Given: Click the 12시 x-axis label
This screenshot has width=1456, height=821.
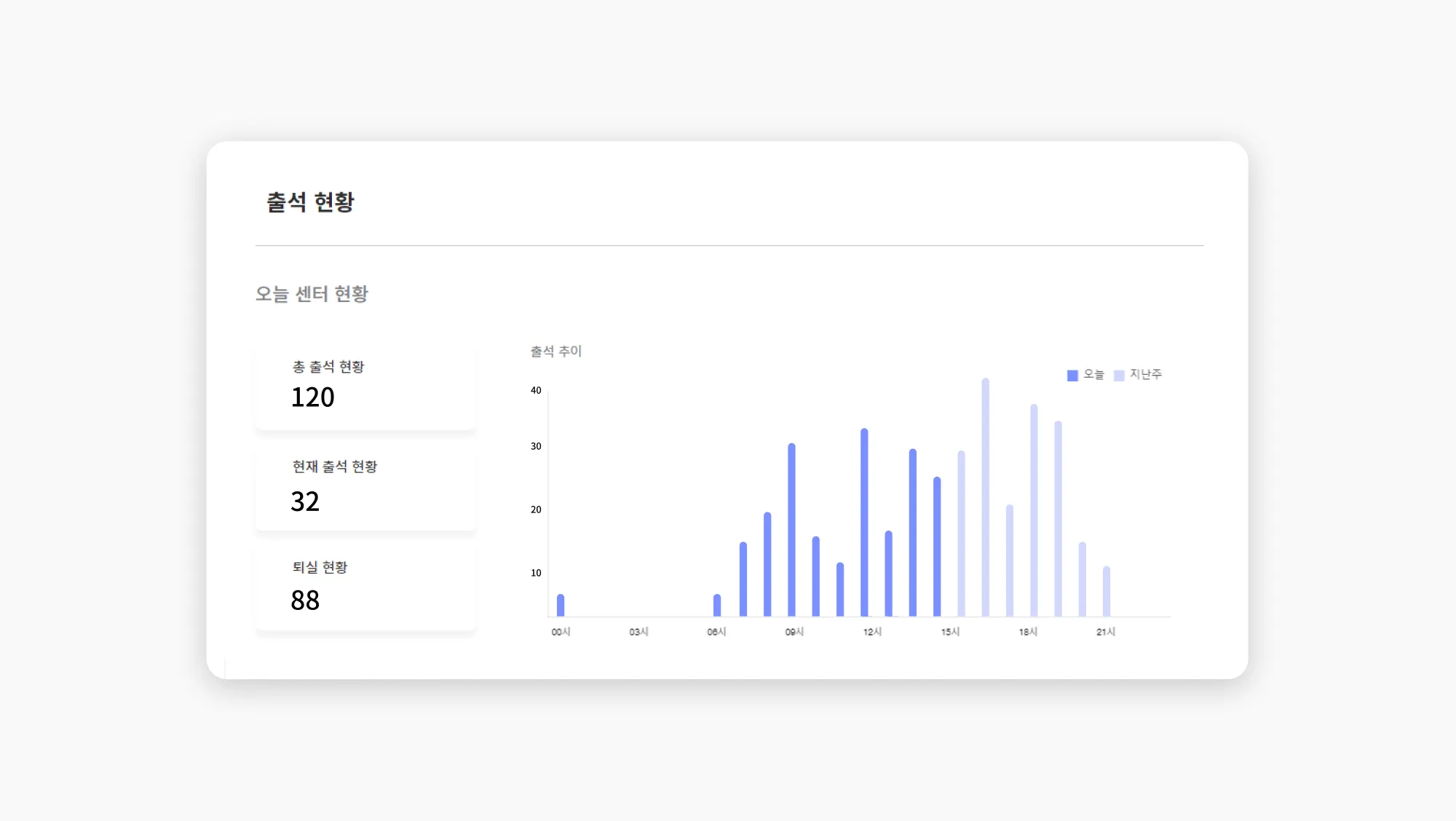Looking at the screenshot, I should [872, 632].
